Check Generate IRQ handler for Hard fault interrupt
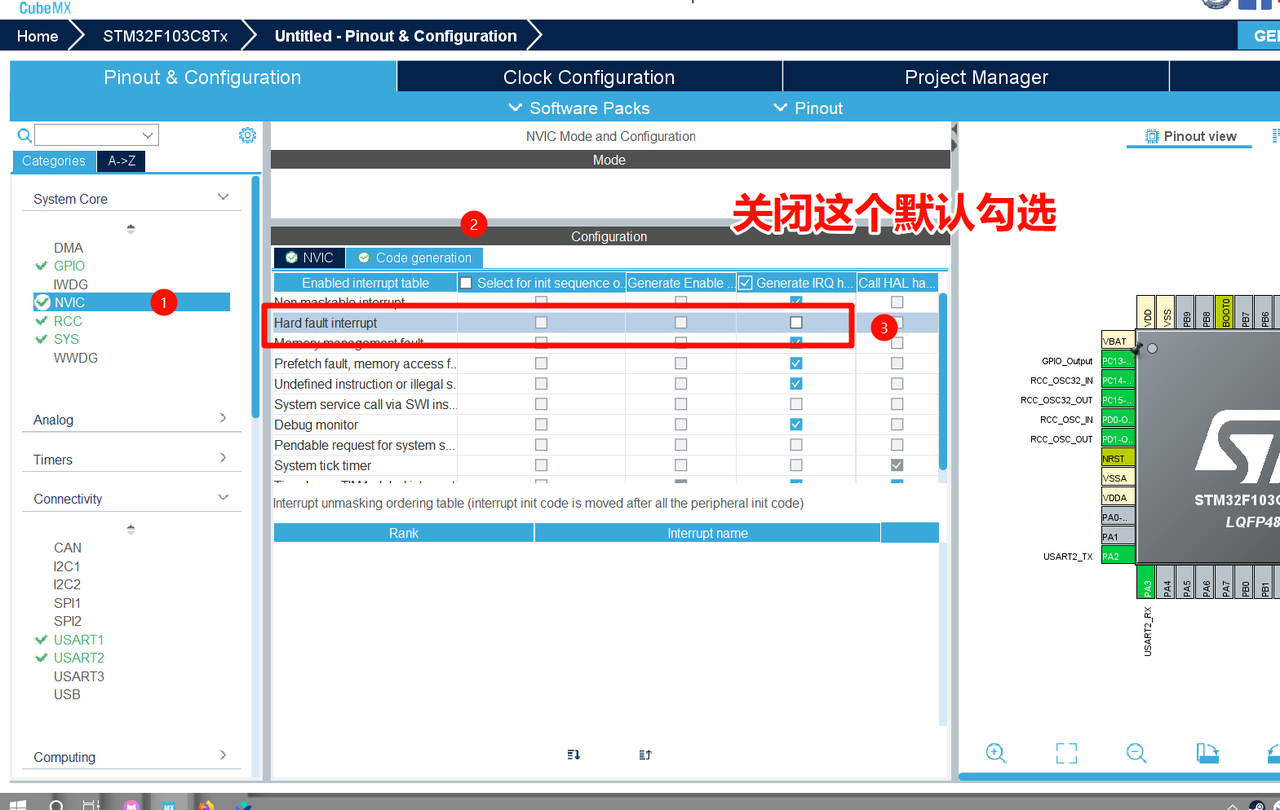 point(796,322)
